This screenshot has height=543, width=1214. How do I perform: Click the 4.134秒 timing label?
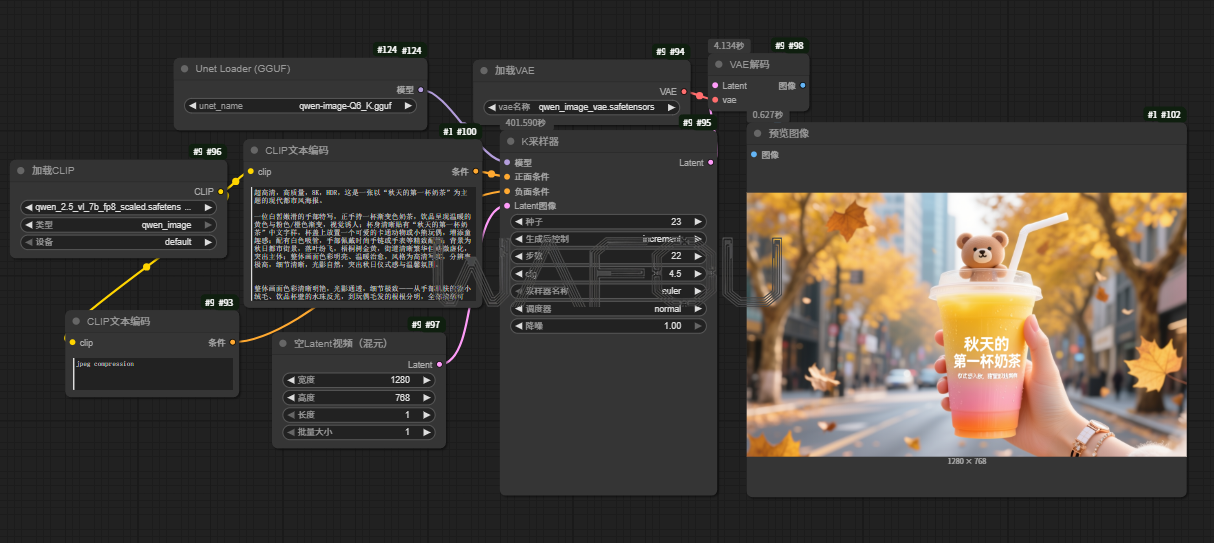tap(728, 46)
